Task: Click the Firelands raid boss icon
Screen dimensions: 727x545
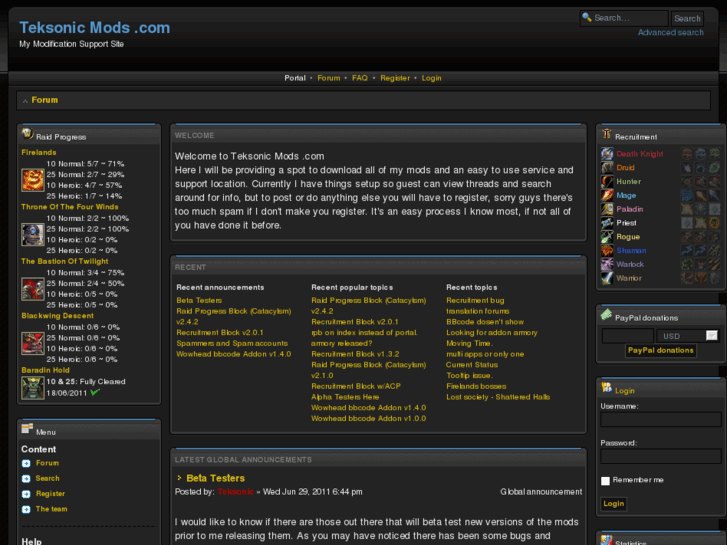Action: pyautogui.click(x=33, y=180)
